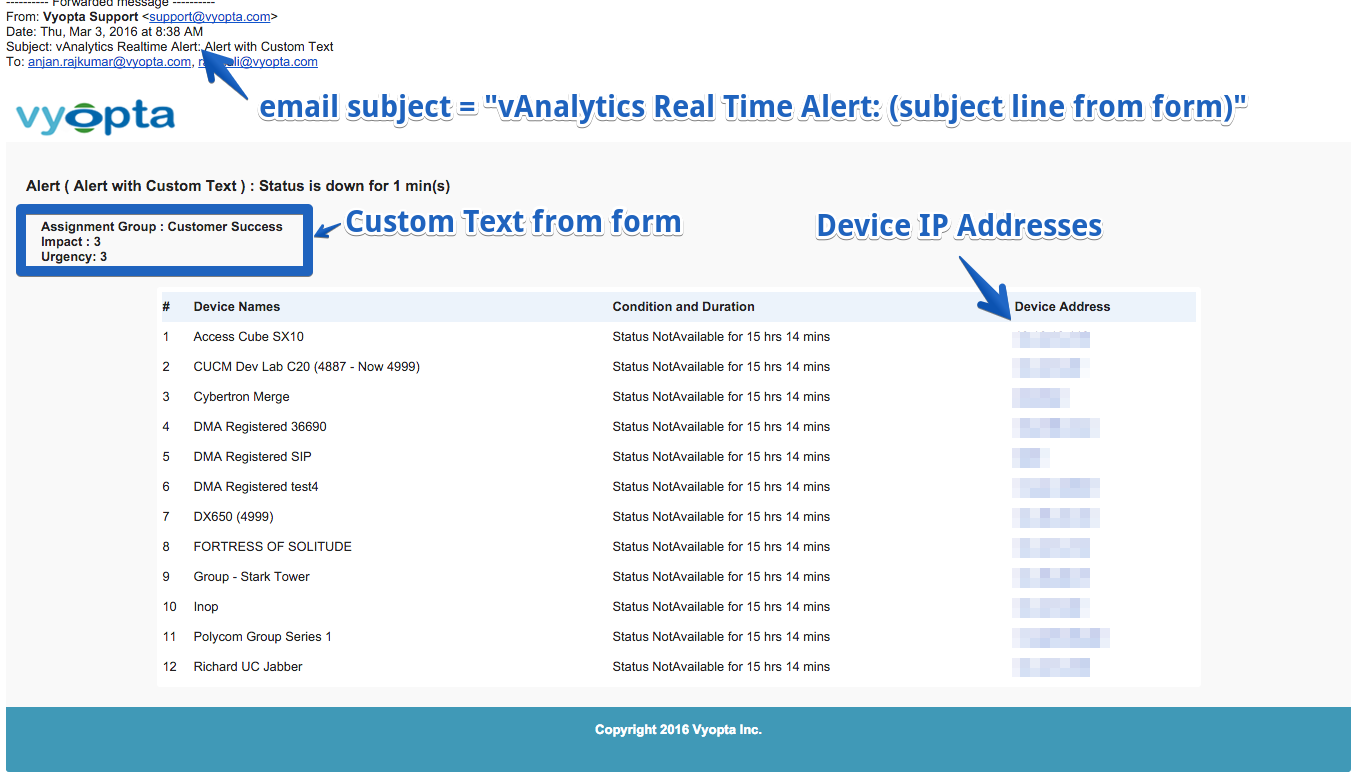1352x779 pixels.
Task: Click the alert heading Status is down
Action: tap(238, 186)
